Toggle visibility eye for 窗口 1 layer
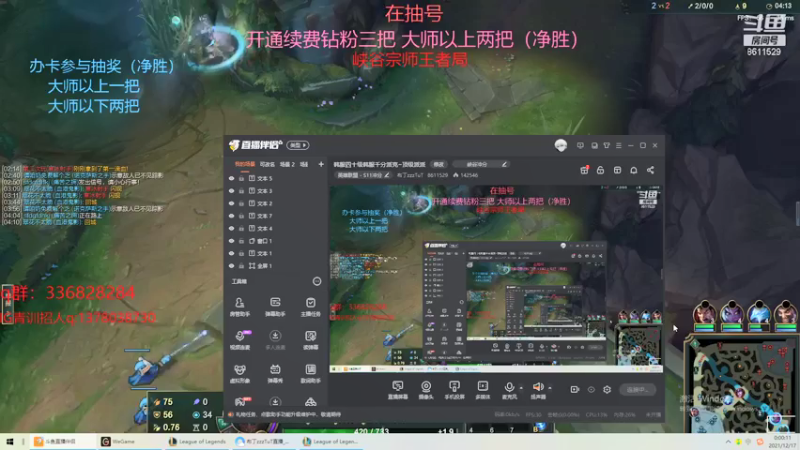Image resolution: width=800 pixels, height=450 pixels. coord(232,241)
